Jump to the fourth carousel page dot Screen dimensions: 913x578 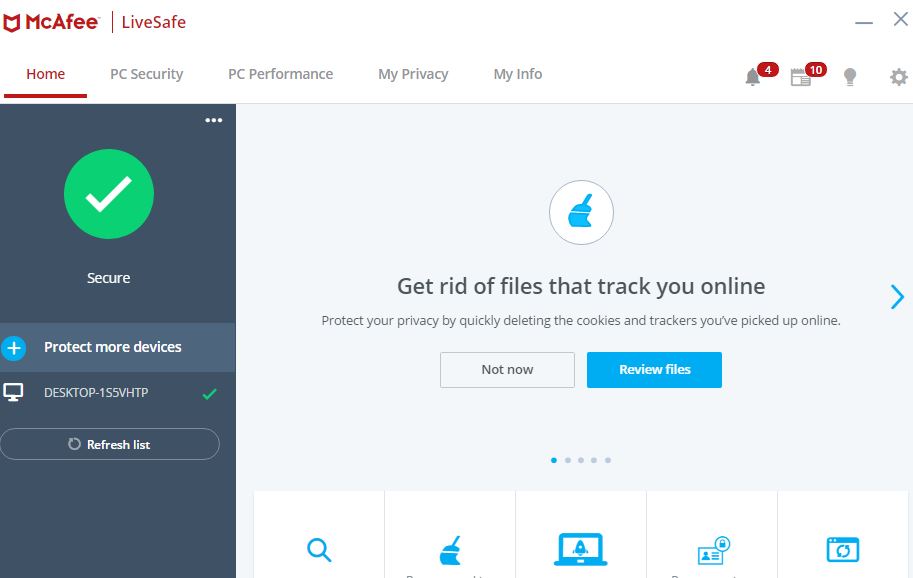[x=594, y=460]
